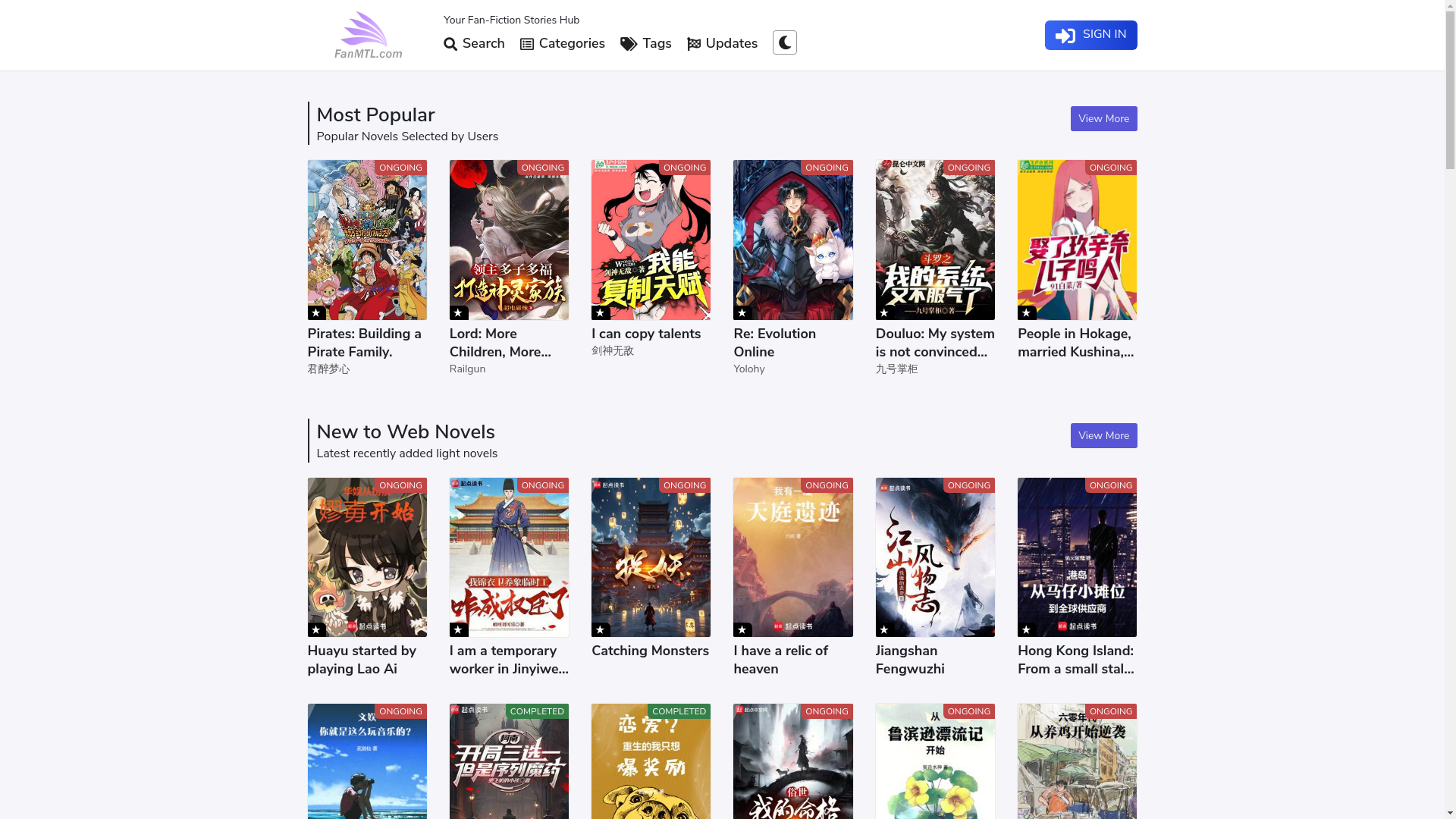Click the star icon on Hong Kong Island cover
The image size is (1456, 819).
pos(1026,629)
